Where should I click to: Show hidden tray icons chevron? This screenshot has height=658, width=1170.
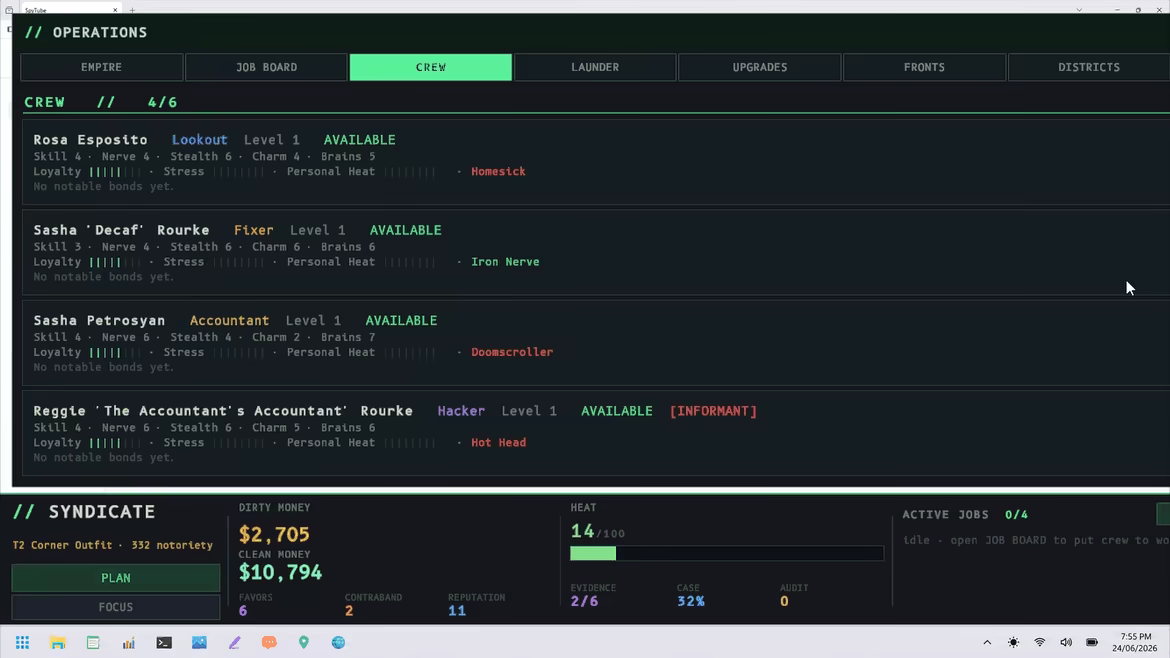coord(987,642)
